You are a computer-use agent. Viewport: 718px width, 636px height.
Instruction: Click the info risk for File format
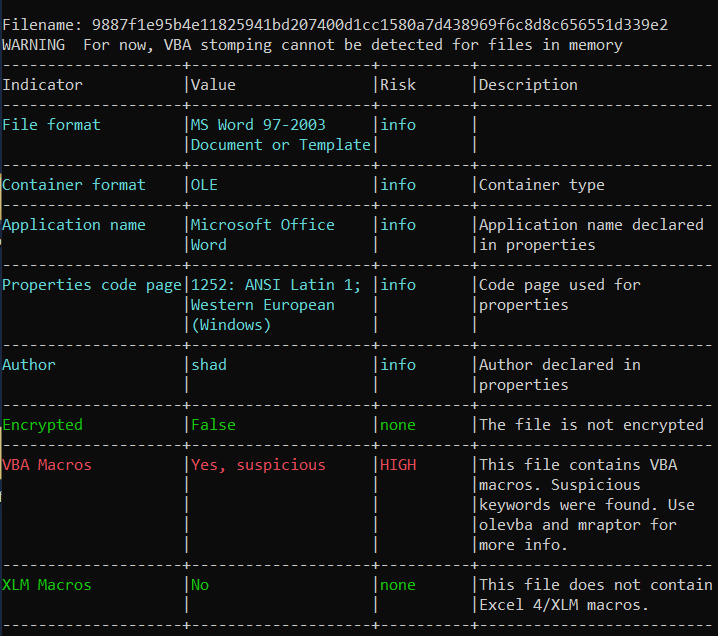coord(398,125)
